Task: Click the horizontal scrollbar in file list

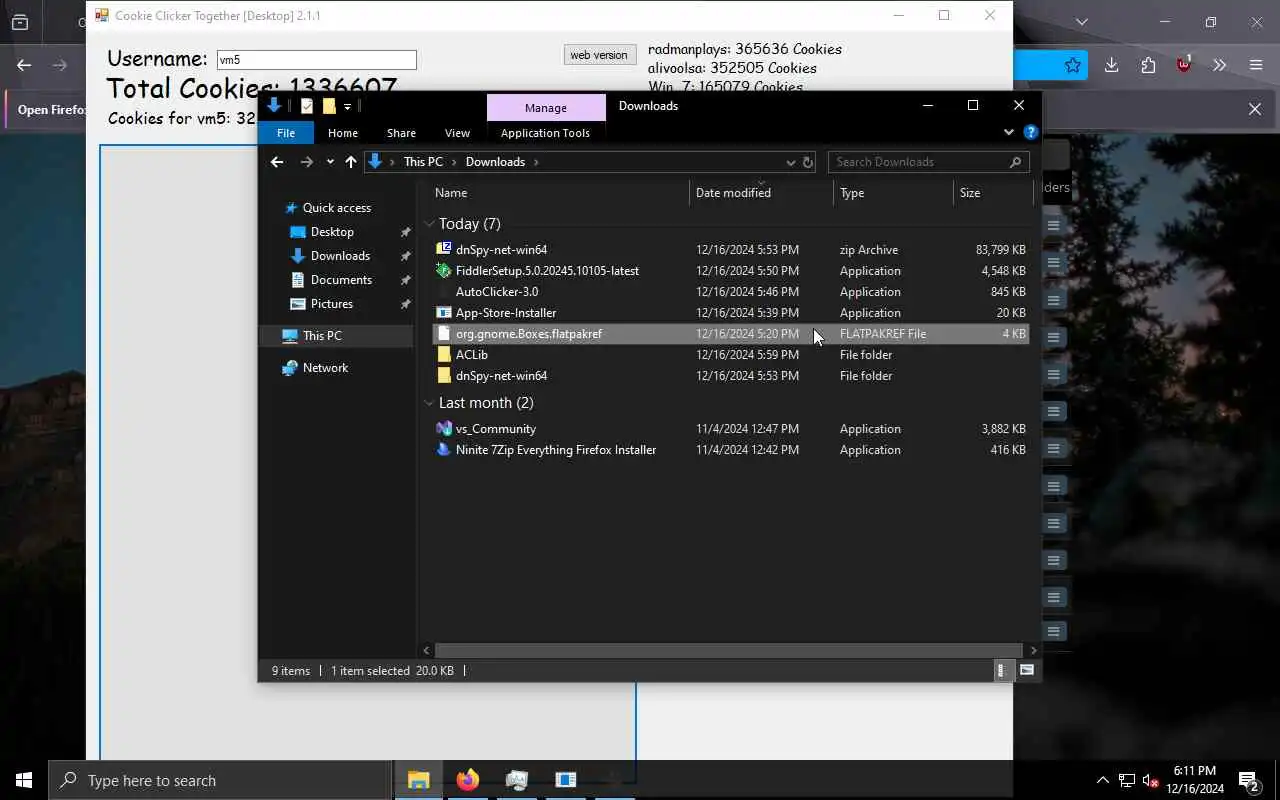Action: coord(729,650)
